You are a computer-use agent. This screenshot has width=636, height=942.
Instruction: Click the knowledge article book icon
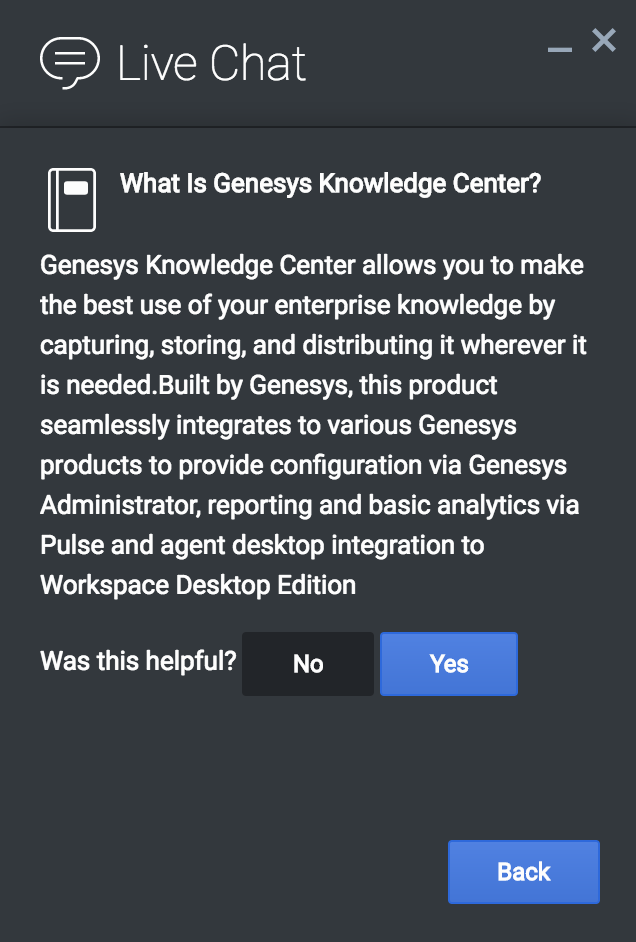[72, 200]
